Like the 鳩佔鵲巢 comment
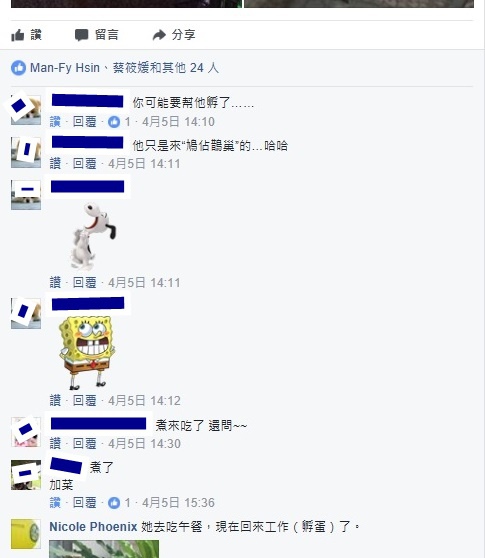The width and height of the screenshot is (485, 558). point(55,164)
